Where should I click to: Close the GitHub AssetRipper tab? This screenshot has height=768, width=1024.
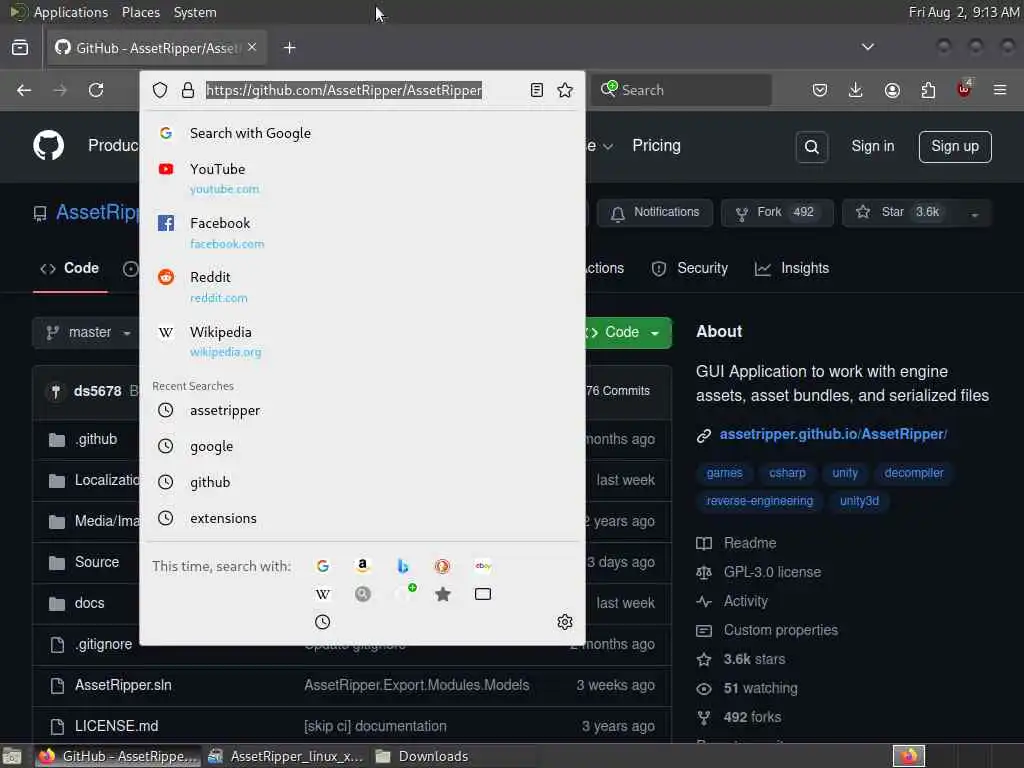252,47
